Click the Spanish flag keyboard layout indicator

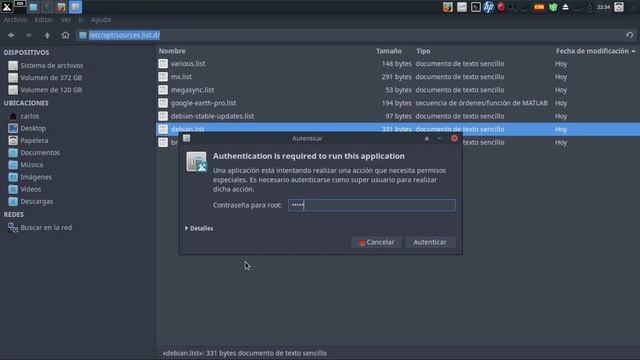[539, 7]
